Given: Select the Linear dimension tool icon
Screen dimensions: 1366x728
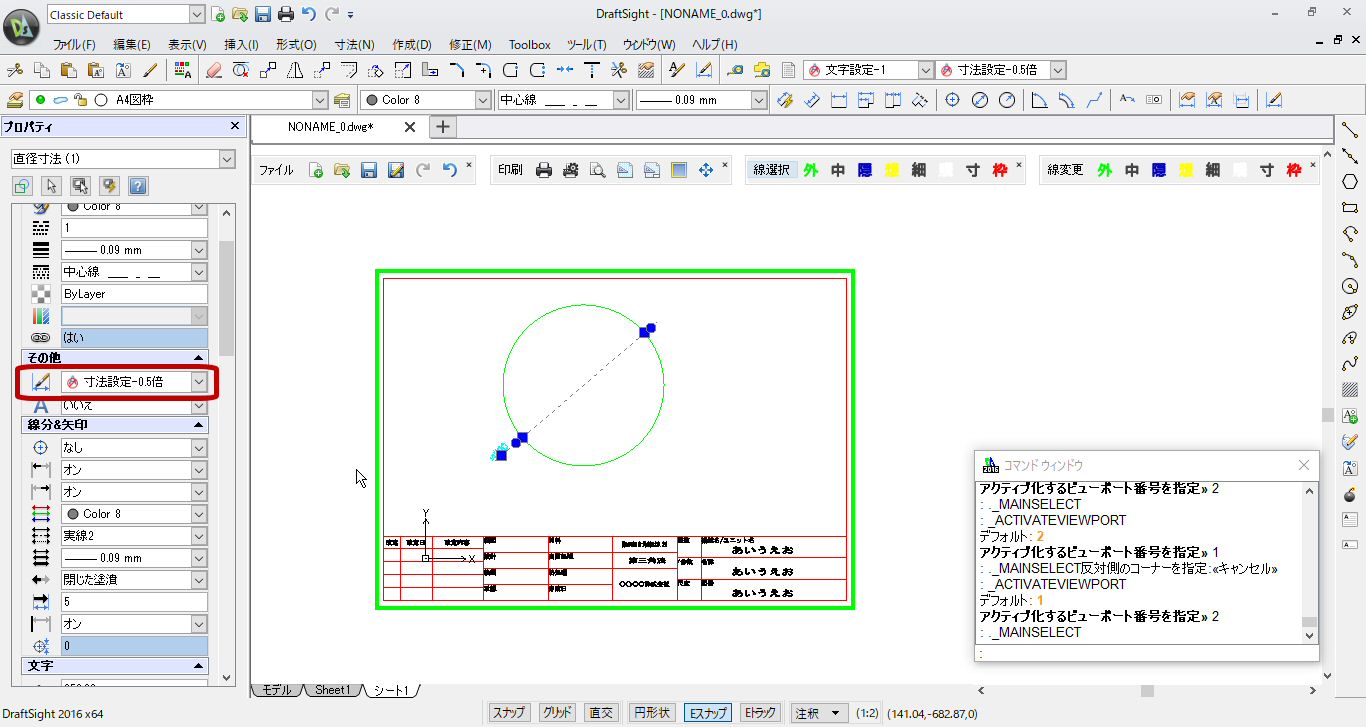Looking at the screenshot, I should (x=838, y=100).
